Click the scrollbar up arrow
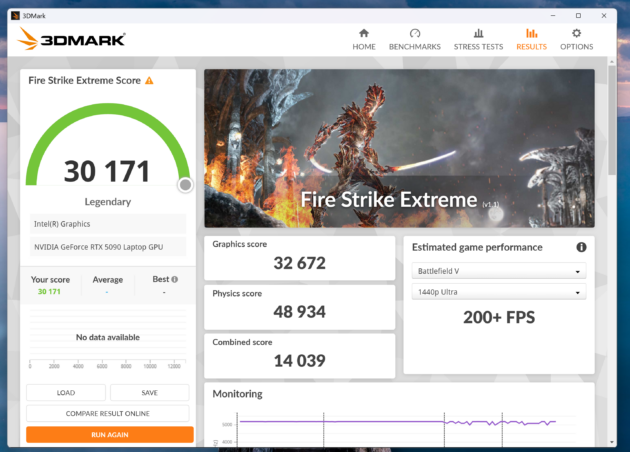Image resolution: width=630 pixels, height=452 pixels. click(612, 61)
